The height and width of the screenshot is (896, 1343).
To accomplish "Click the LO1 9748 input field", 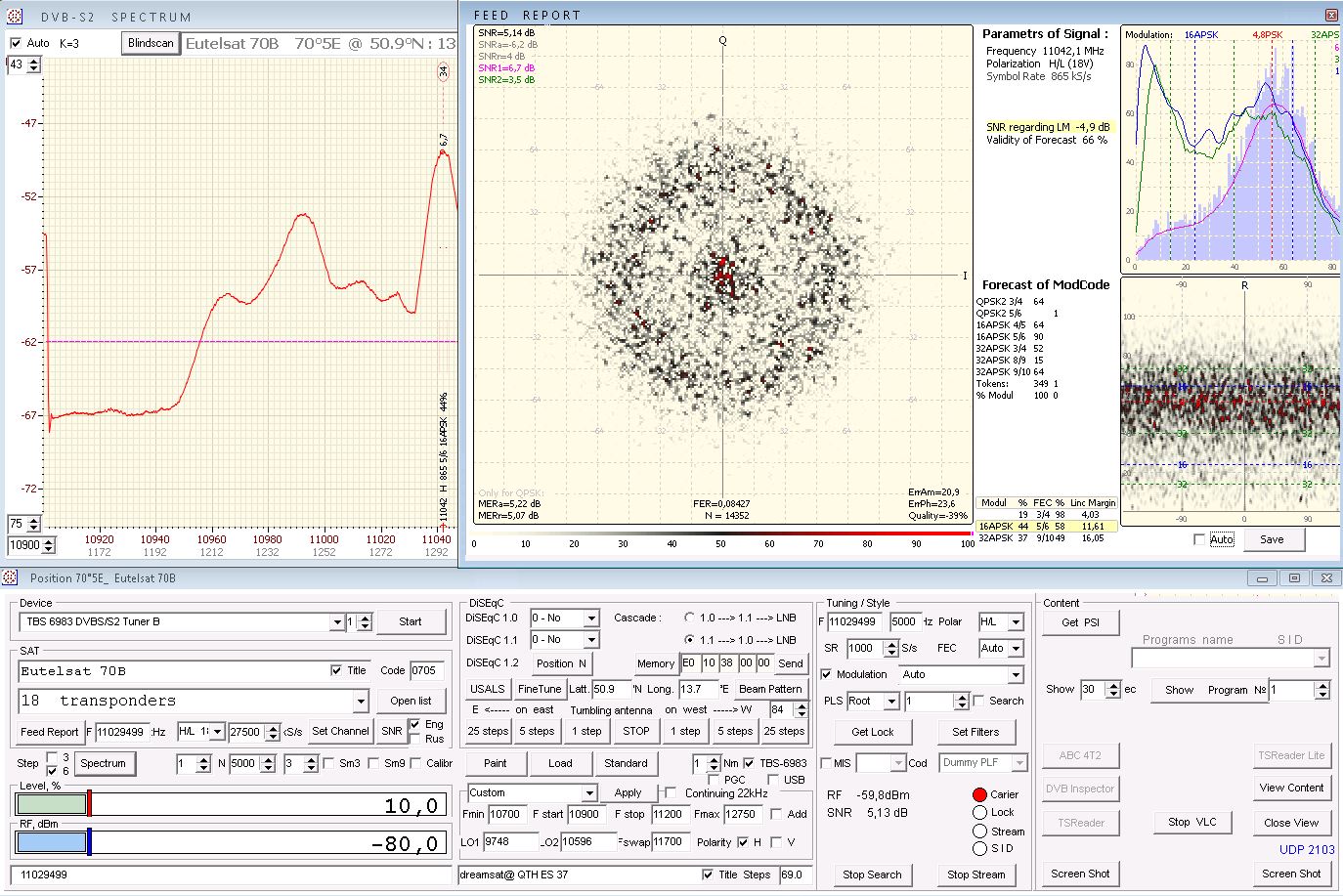I will 509,841.
